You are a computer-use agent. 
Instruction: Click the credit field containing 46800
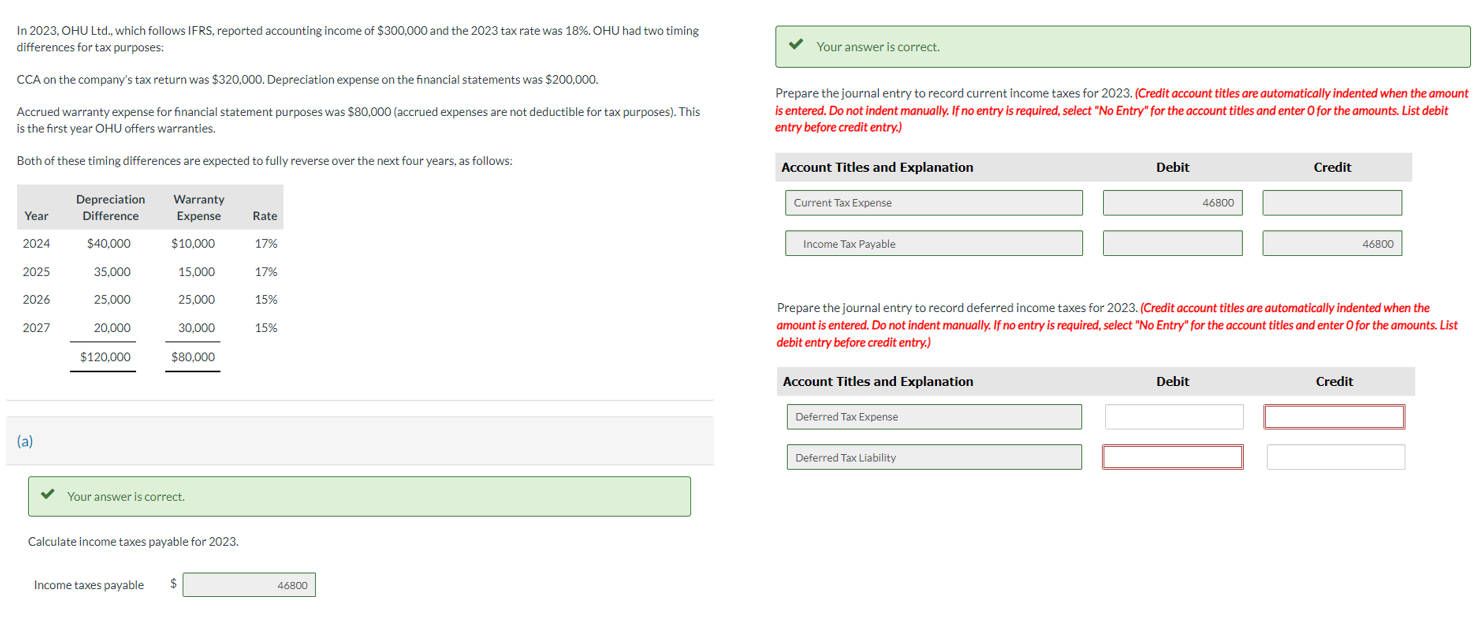pos(1332,242)
